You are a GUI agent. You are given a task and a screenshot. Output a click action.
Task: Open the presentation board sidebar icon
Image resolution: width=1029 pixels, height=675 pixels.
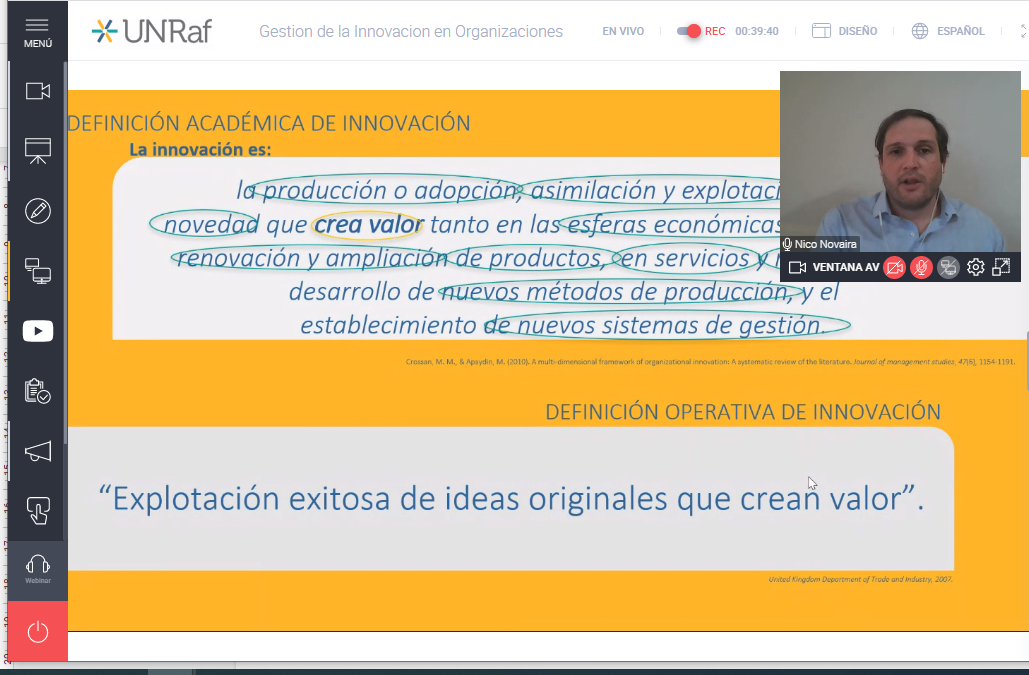[37, 151]
